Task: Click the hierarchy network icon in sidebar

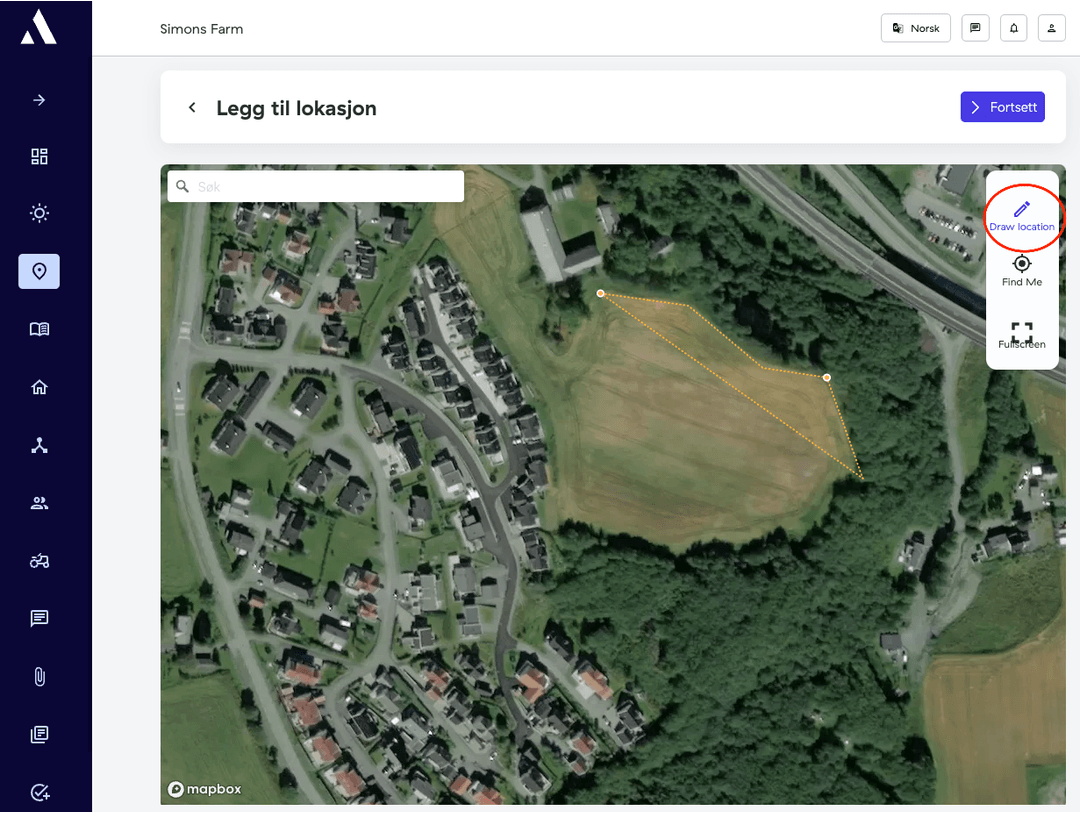Action: [x=39, y=445]
